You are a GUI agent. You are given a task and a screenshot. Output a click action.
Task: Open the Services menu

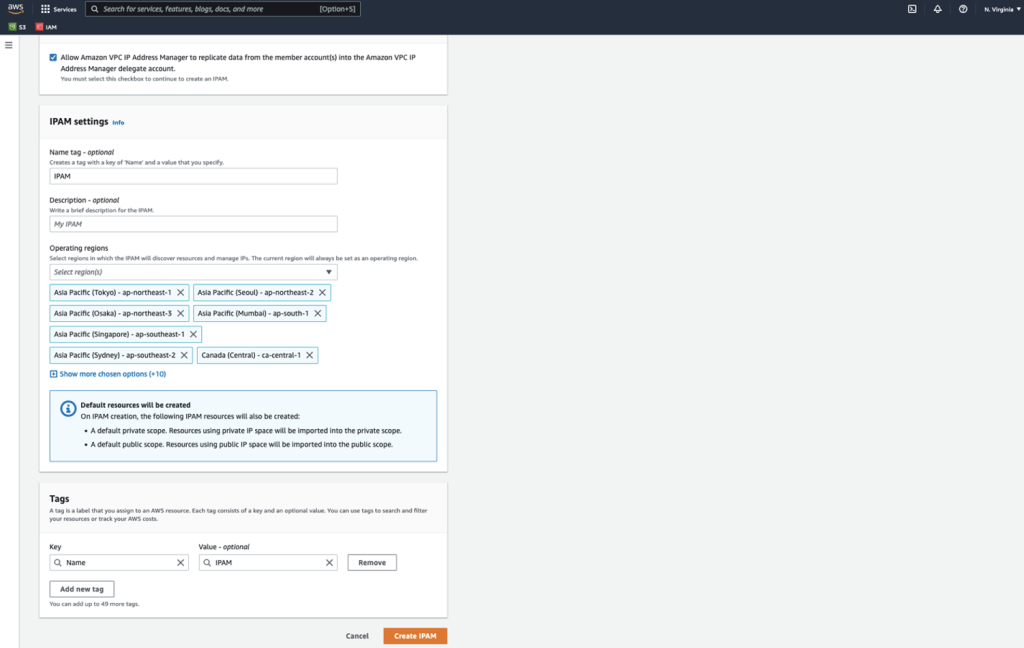[x=57, y=9]
